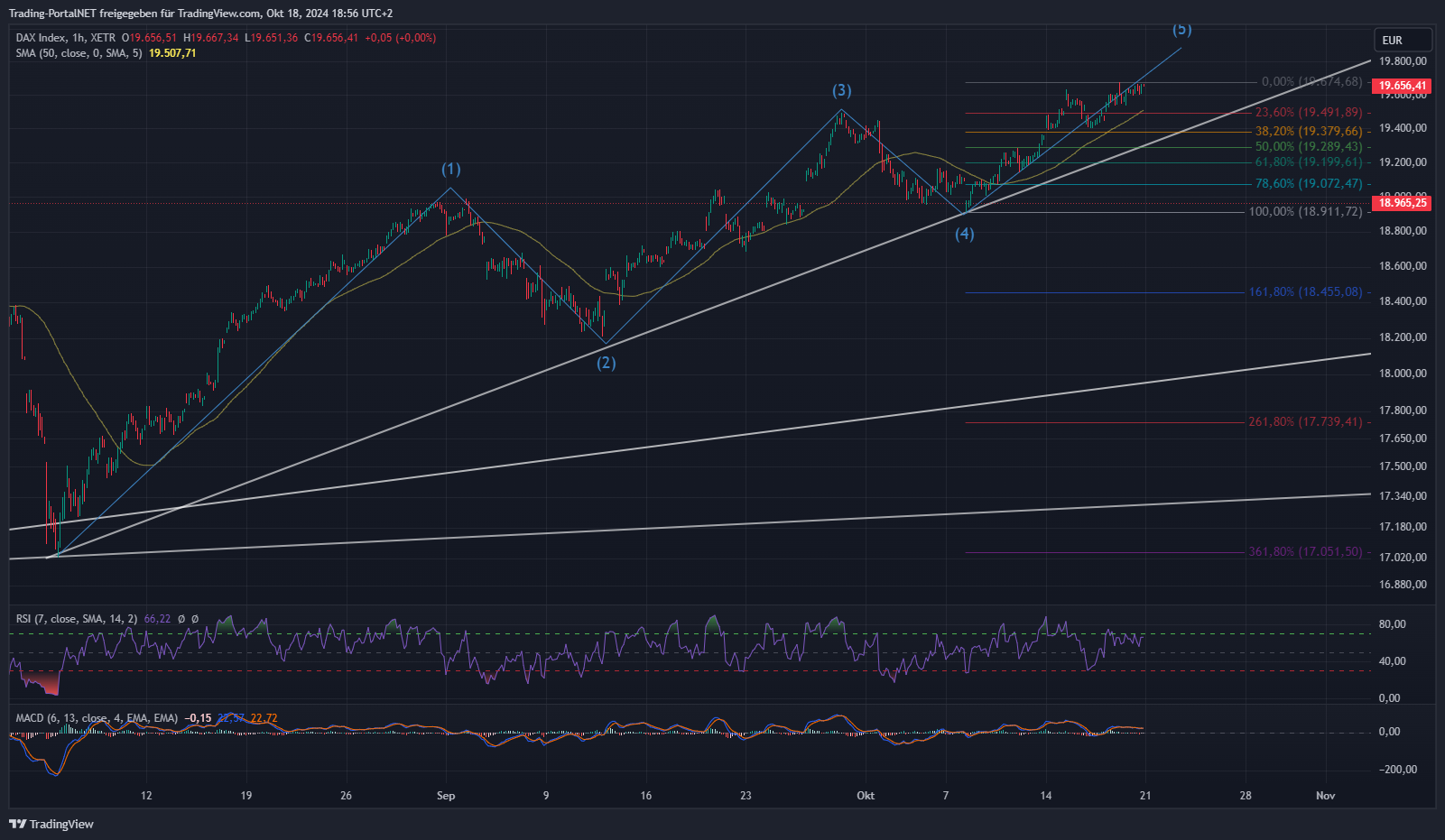This screenshot has height=840, width=1445.
Task: Click the TradingView logo
Action: tap(51, 824)
